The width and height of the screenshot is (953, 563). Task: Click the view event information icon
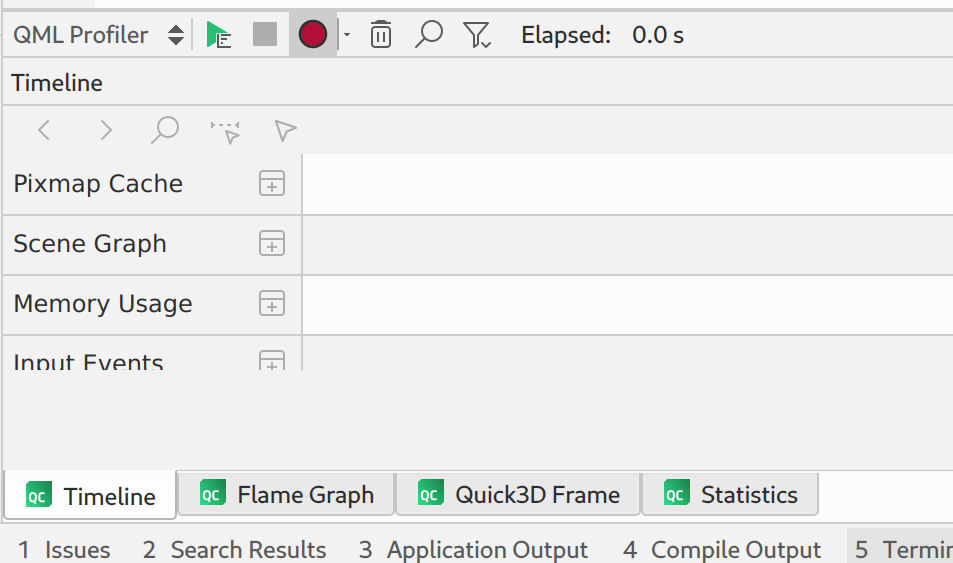click(x=286, y=130)
